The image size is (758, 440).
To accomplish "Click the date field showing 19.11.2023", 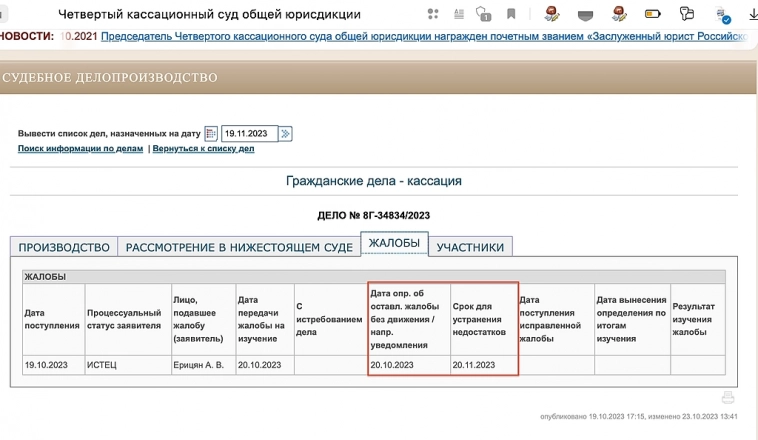I will (x=248, y=134).
